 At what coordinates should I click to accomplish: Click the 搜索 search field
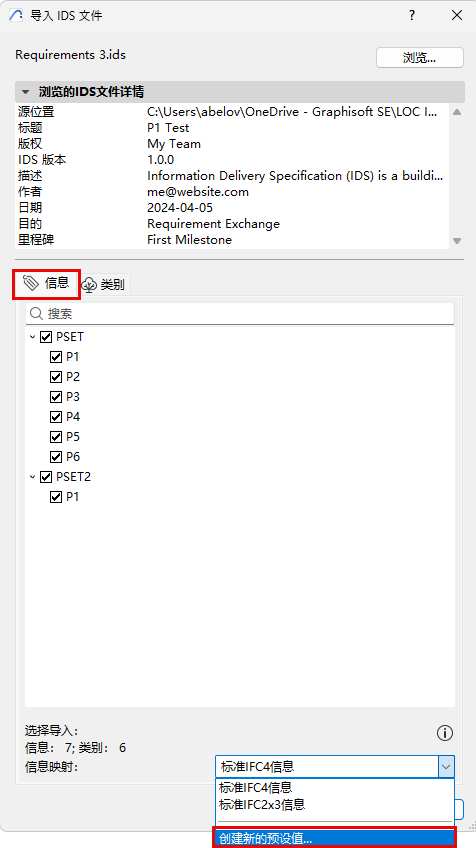[240, 314]
